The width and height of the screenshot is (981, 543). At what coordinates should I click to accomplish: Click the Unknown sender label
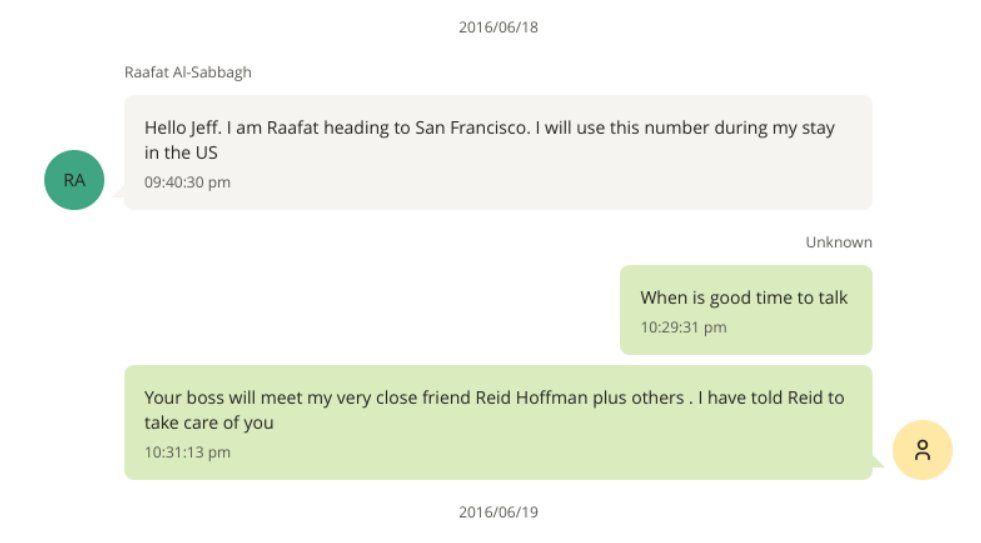click(838, 242)
